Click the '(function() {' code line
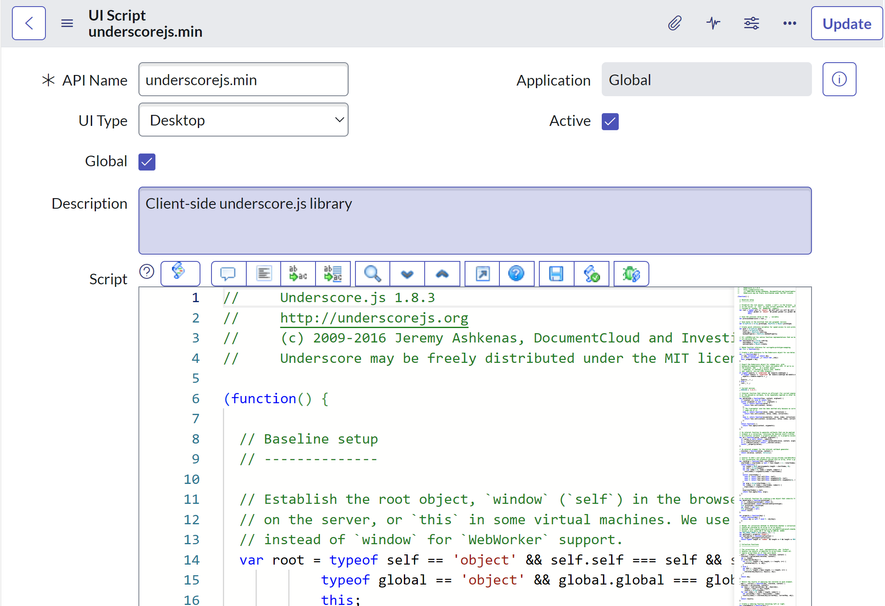 click(x=276, y=398)
